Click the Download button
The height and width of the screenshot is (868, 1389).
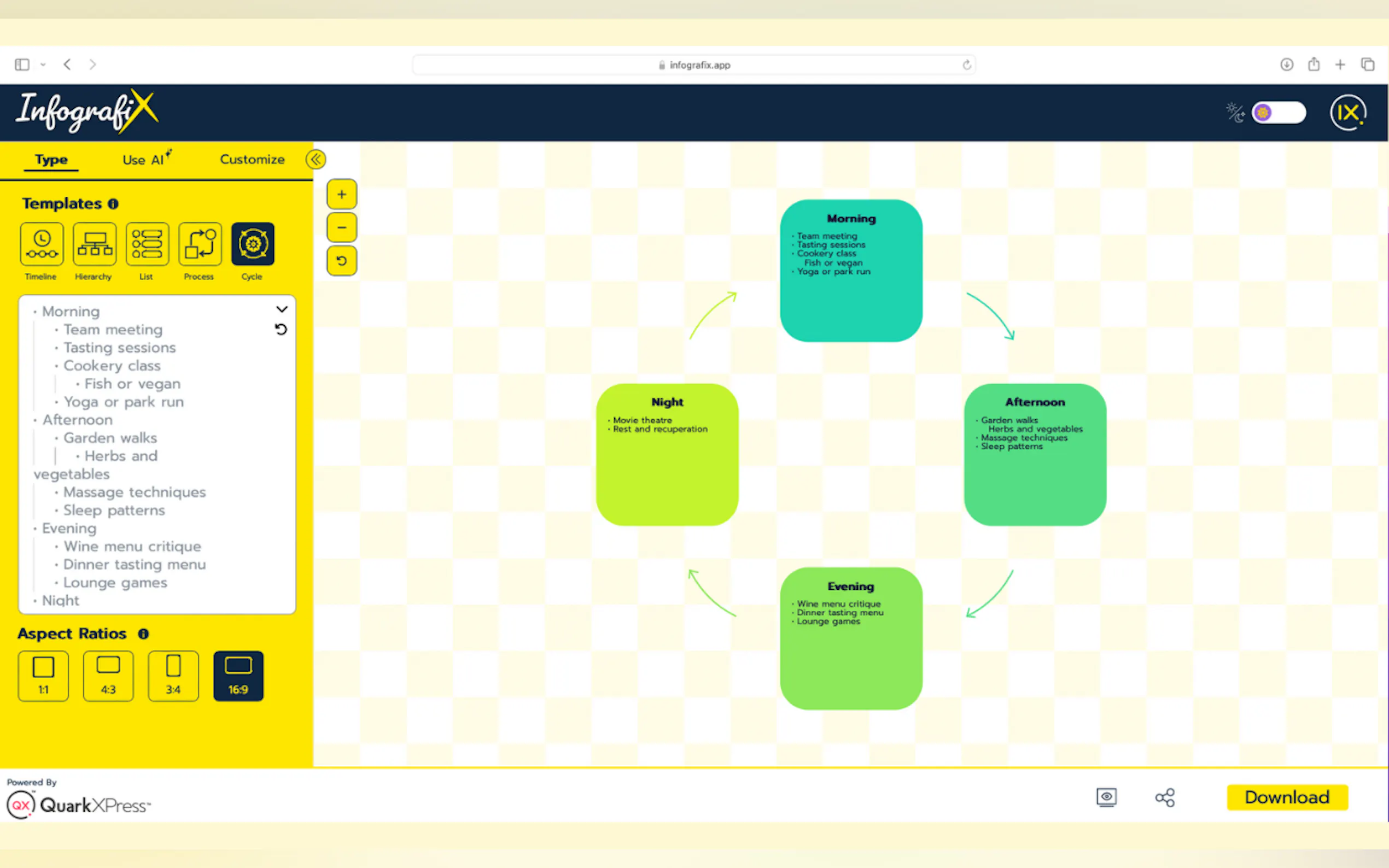pos(1287,797)
